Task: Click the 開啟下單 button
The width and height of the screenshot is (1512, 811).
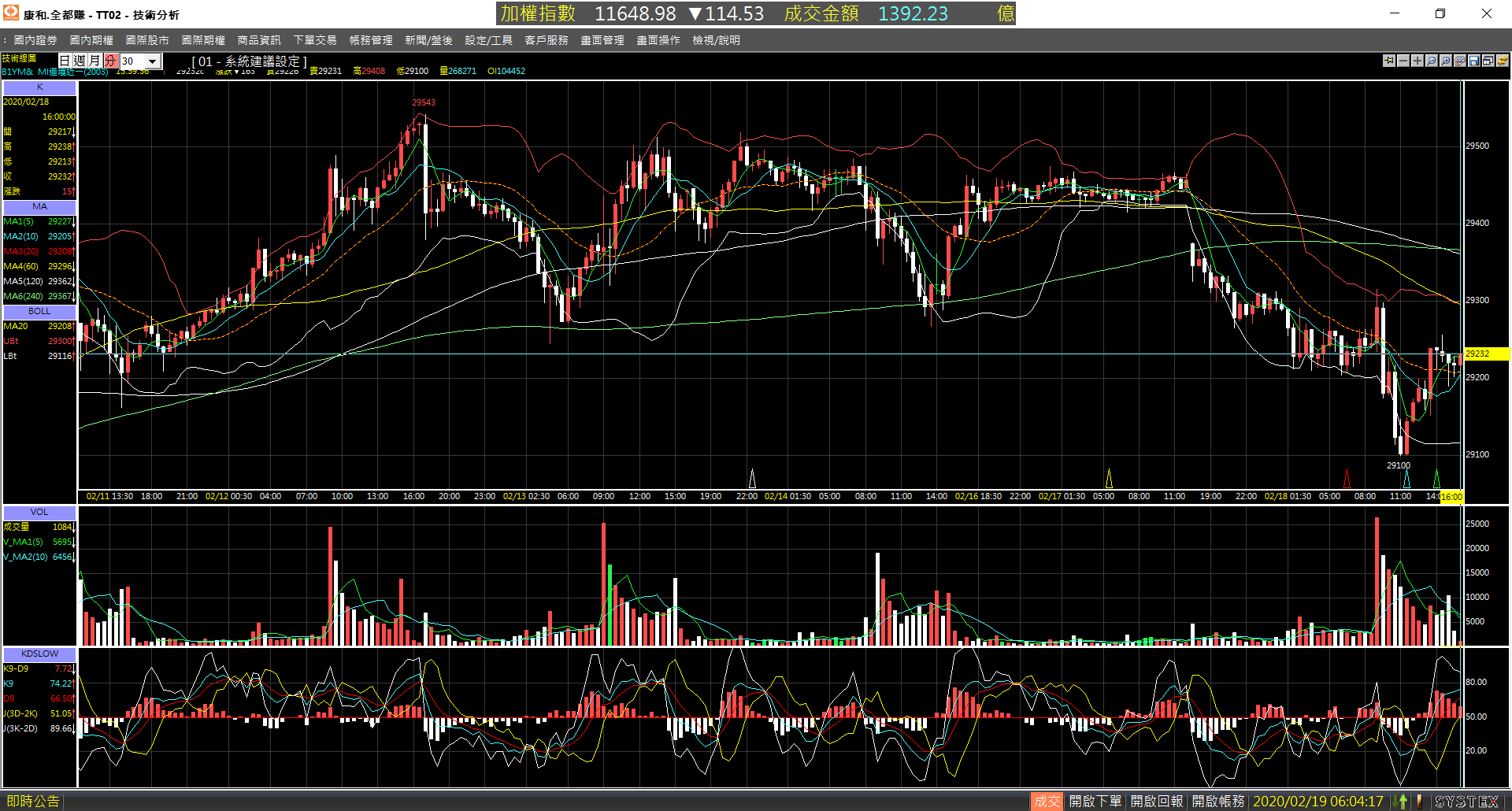Action: pos(1095,802)
